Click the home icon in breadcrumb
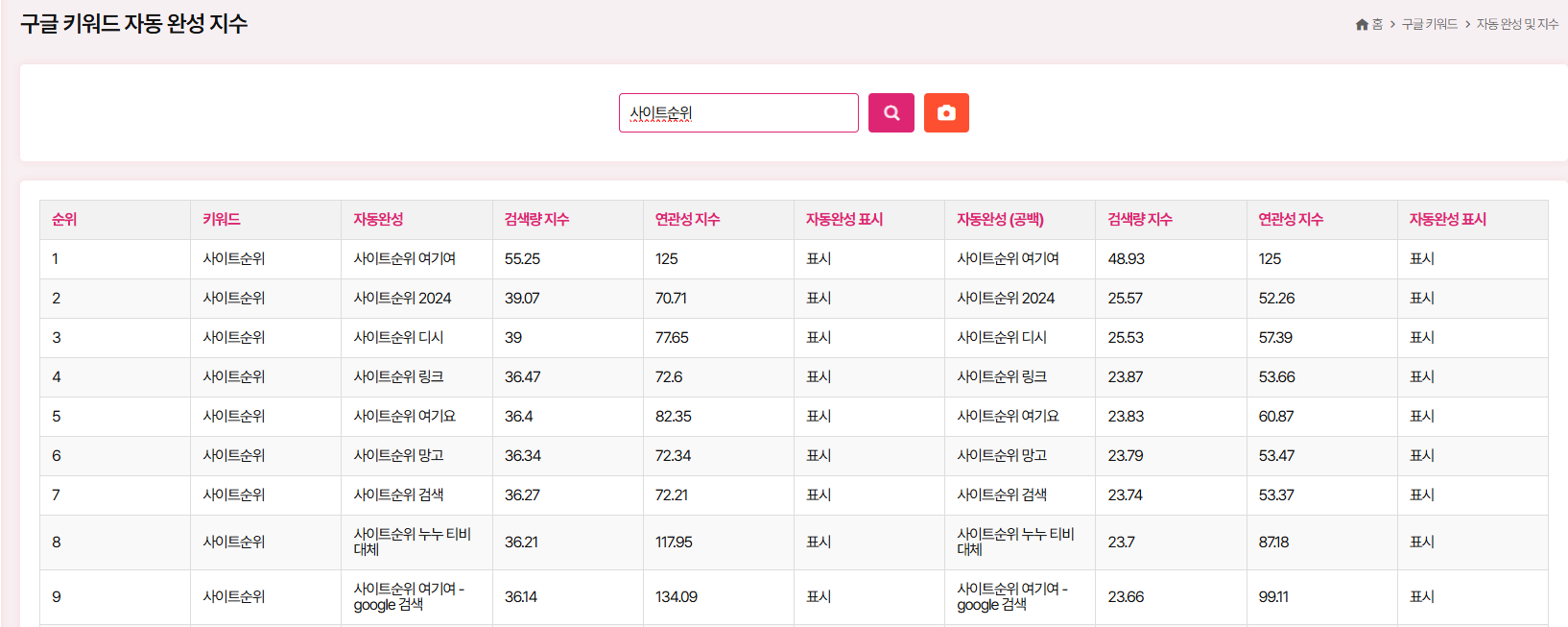Viewport: 1568px width, 627px height. coord(1362,24)
